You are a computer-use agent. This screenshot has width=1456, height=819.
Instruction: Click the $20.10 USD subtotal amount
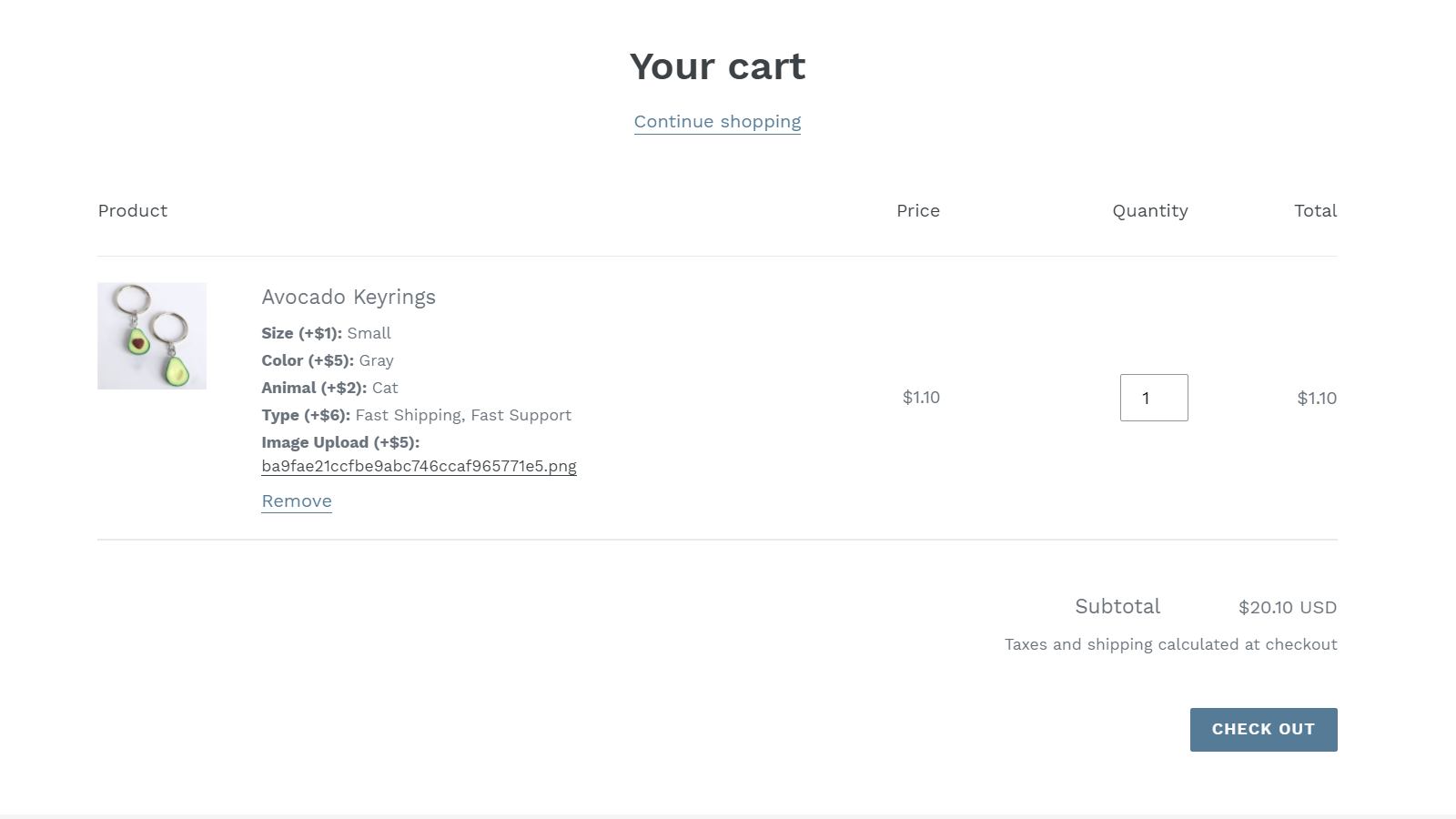(1286, 607)
